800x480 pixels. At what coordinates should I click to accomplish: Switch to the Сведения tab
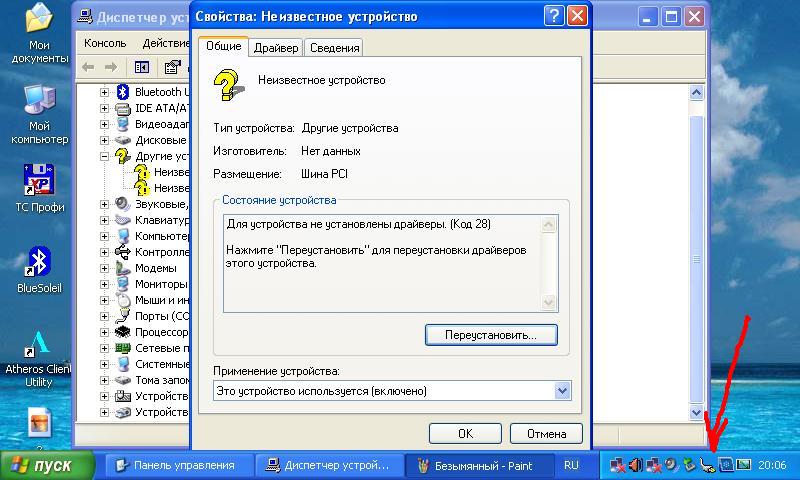[x=333, y=48]
